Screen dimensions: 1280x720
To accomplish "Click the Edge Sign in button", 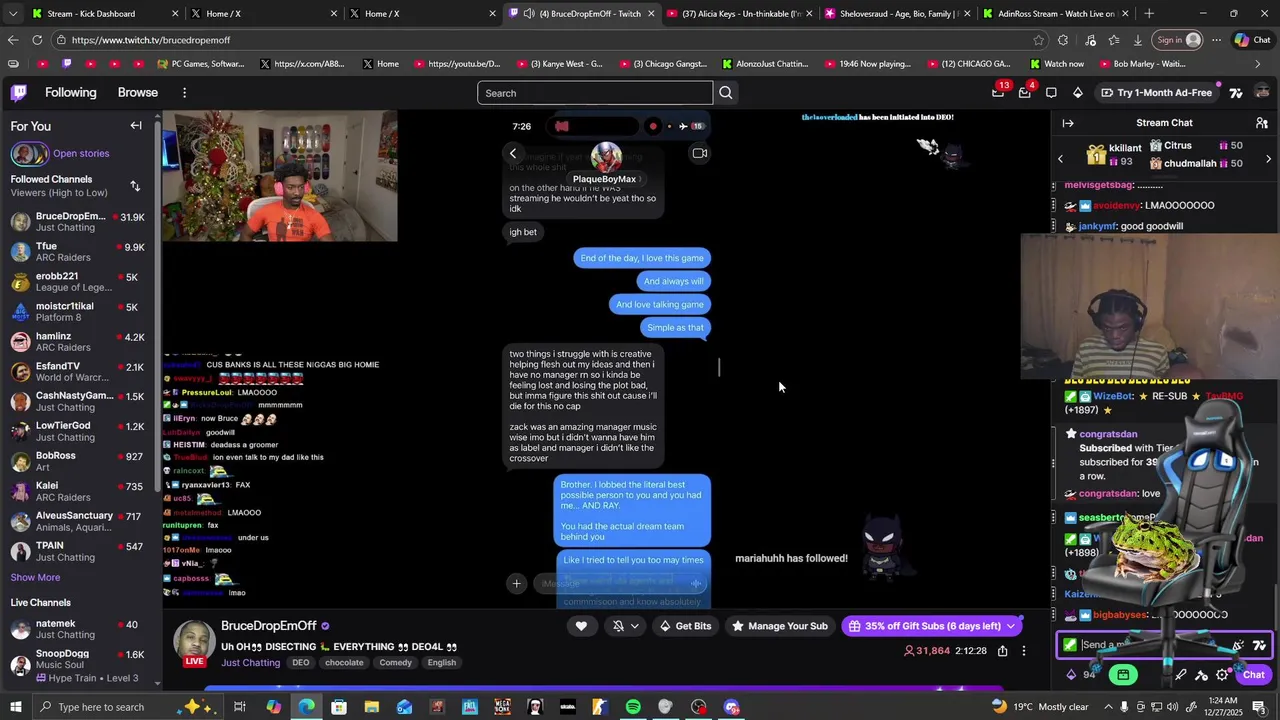I will point(1178,40).
